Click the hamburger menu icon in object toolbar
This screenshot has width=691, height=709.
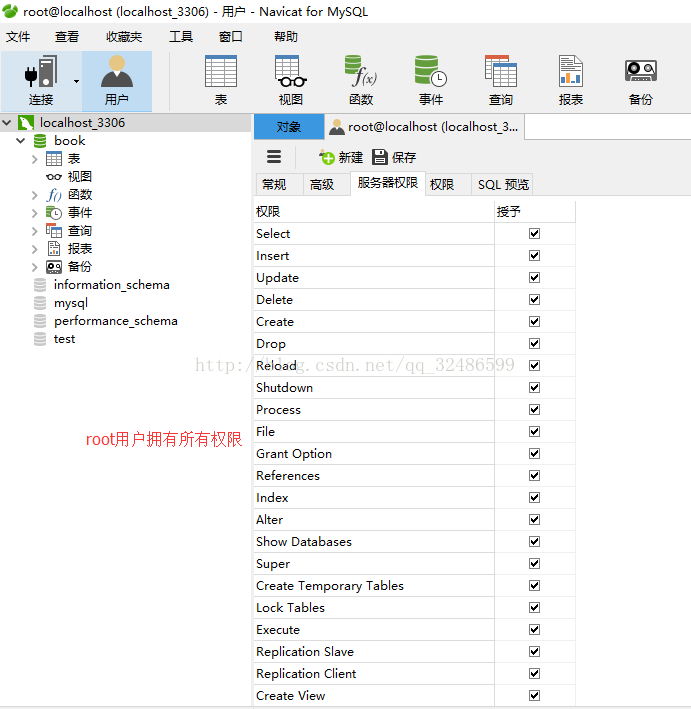pos(274,157)
